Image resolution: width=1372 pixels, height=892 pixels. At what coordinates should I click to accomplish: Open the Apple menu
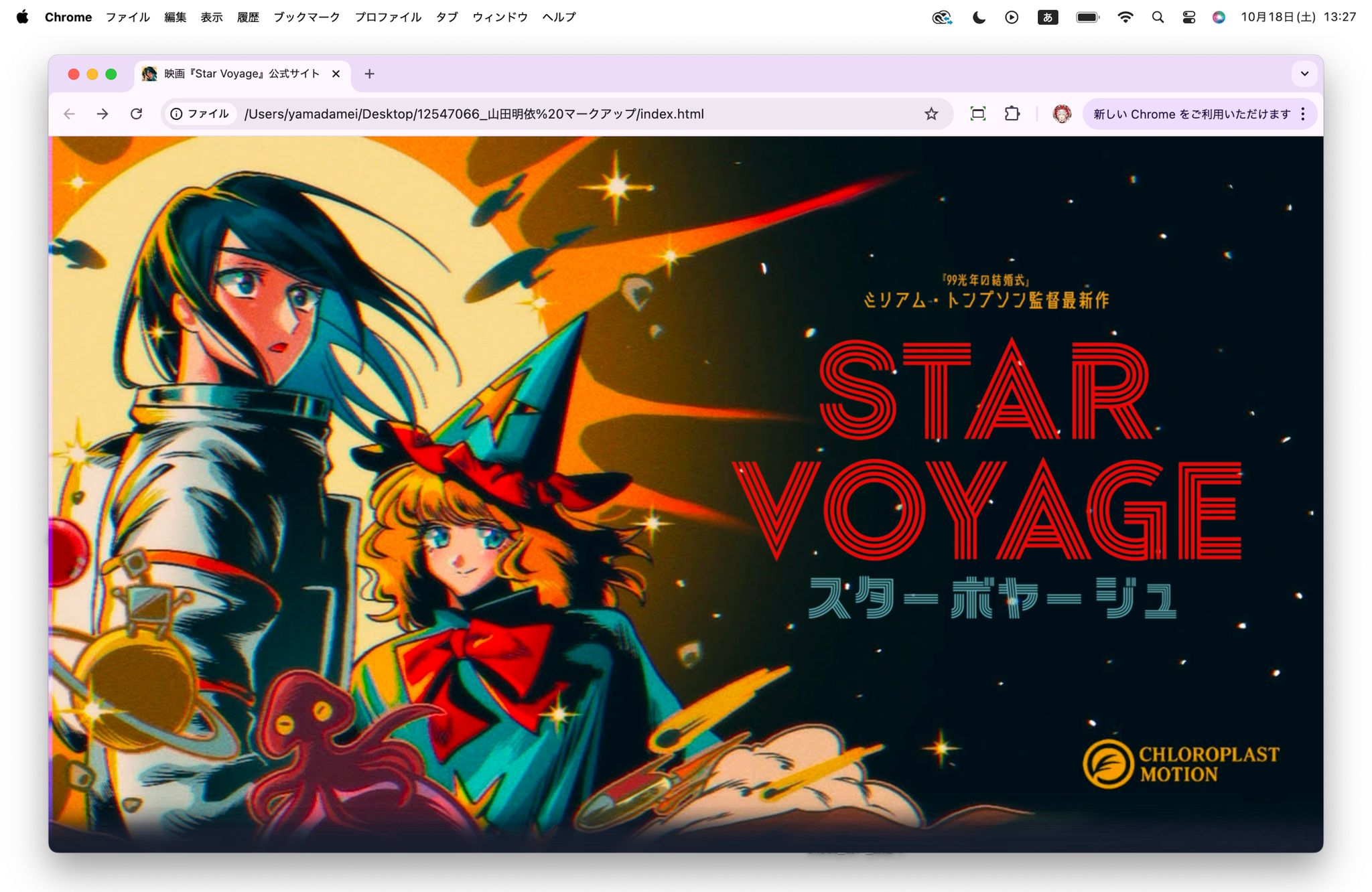tap(22, 17)
